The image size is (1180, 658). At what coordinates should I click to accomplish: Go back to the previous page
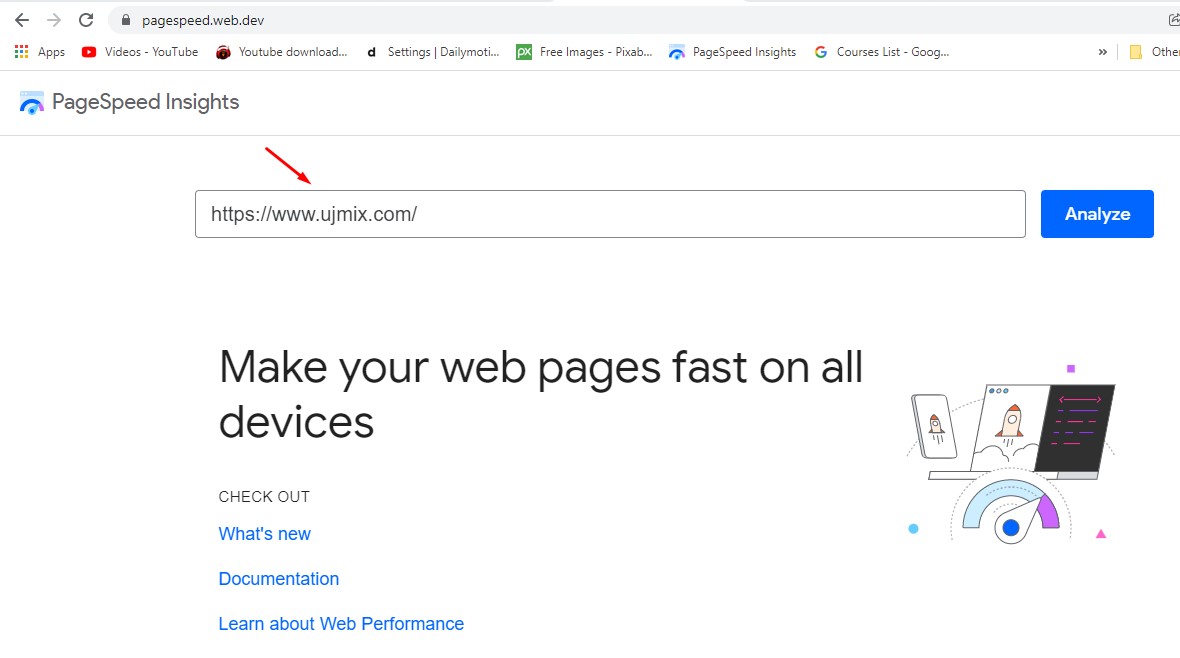tap(22, 20)
